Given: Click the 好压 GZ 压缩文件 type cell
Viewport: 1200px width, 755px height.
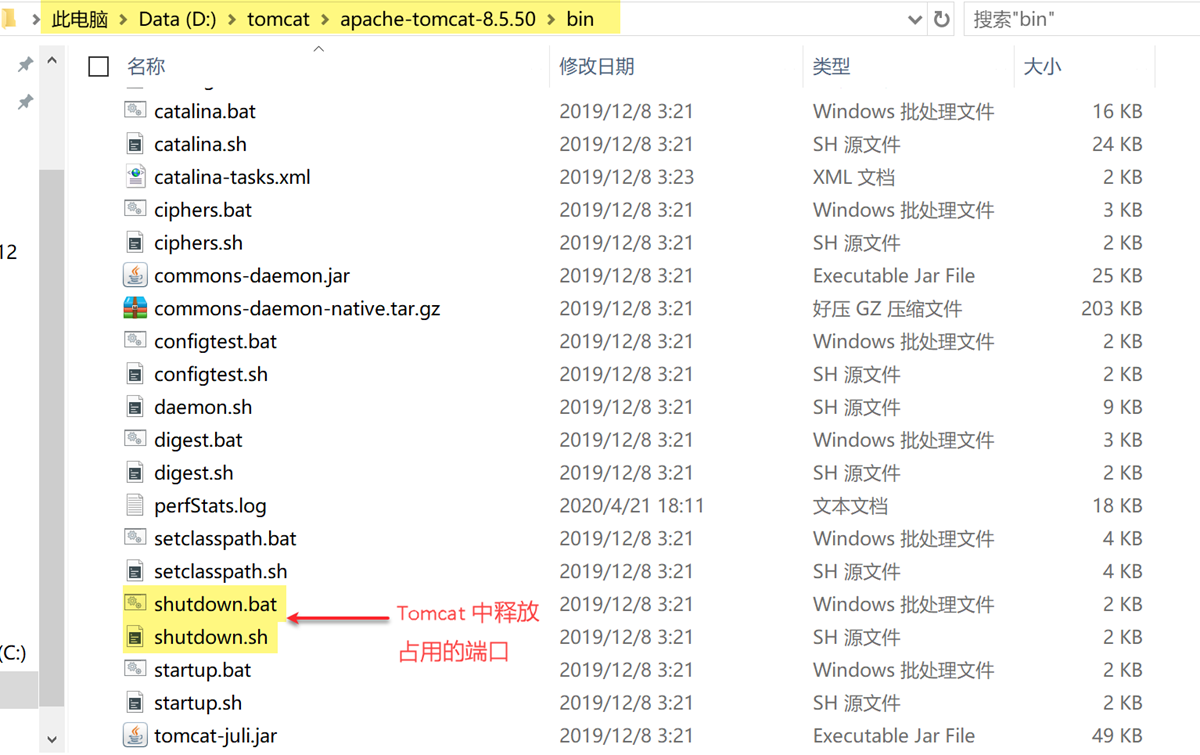Looking at the screenshot, I should click(887, 308).
